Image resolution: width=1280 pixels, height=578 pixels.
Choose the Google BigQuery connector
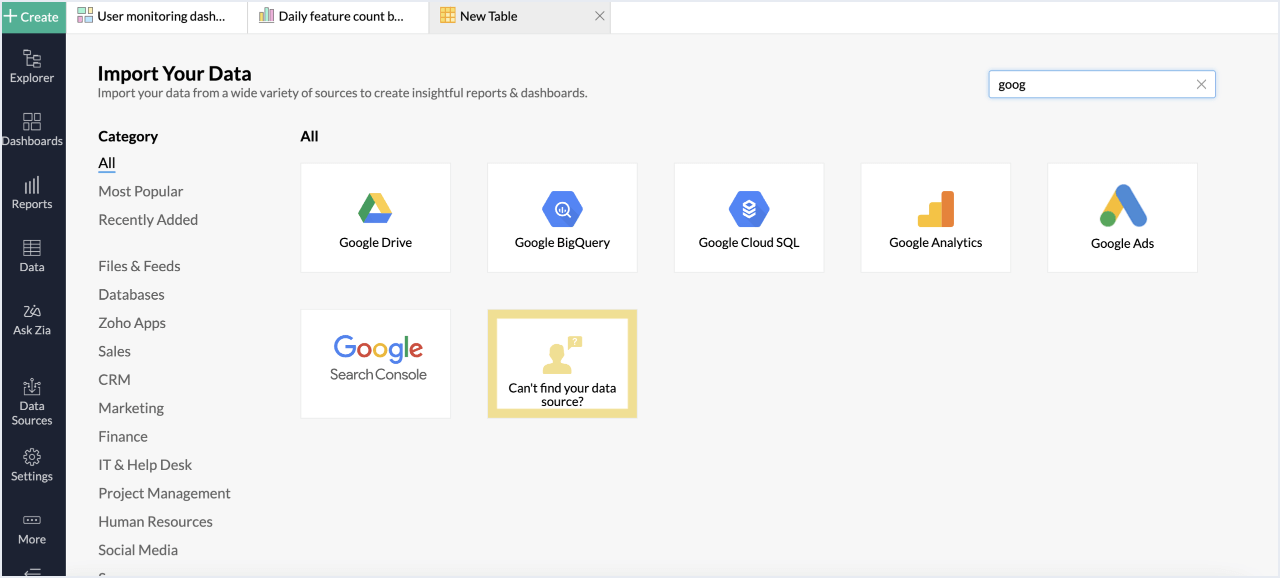click(562, 218)
